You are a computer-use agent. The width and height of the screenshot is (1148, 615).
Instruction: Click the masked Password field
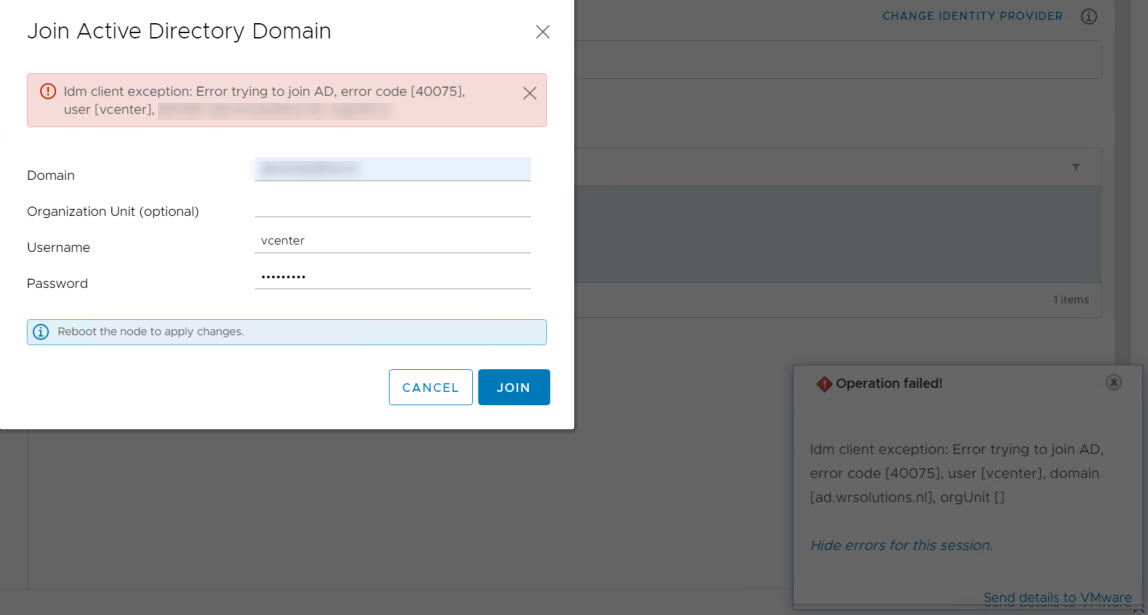click(x=392, y=276)
